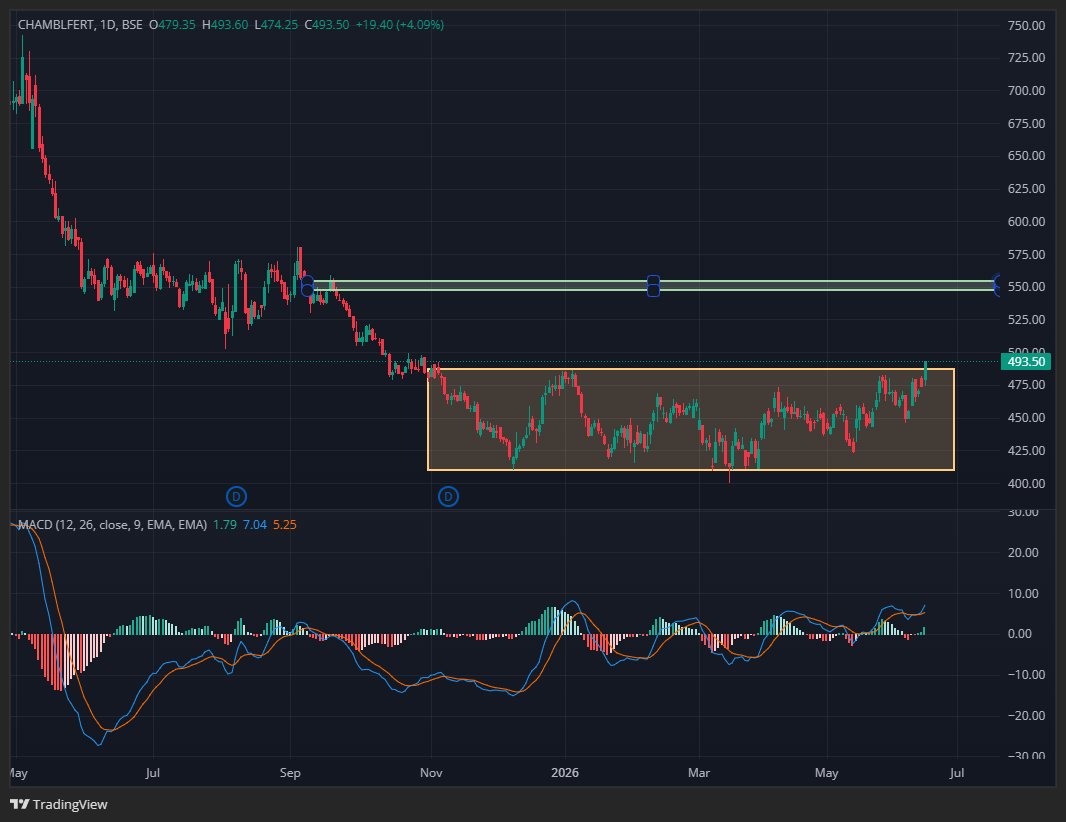Click the 493.50 current price tag
Image resolution: width=1066 pixels, height=822 pixels.
[x=1026, y=362]
